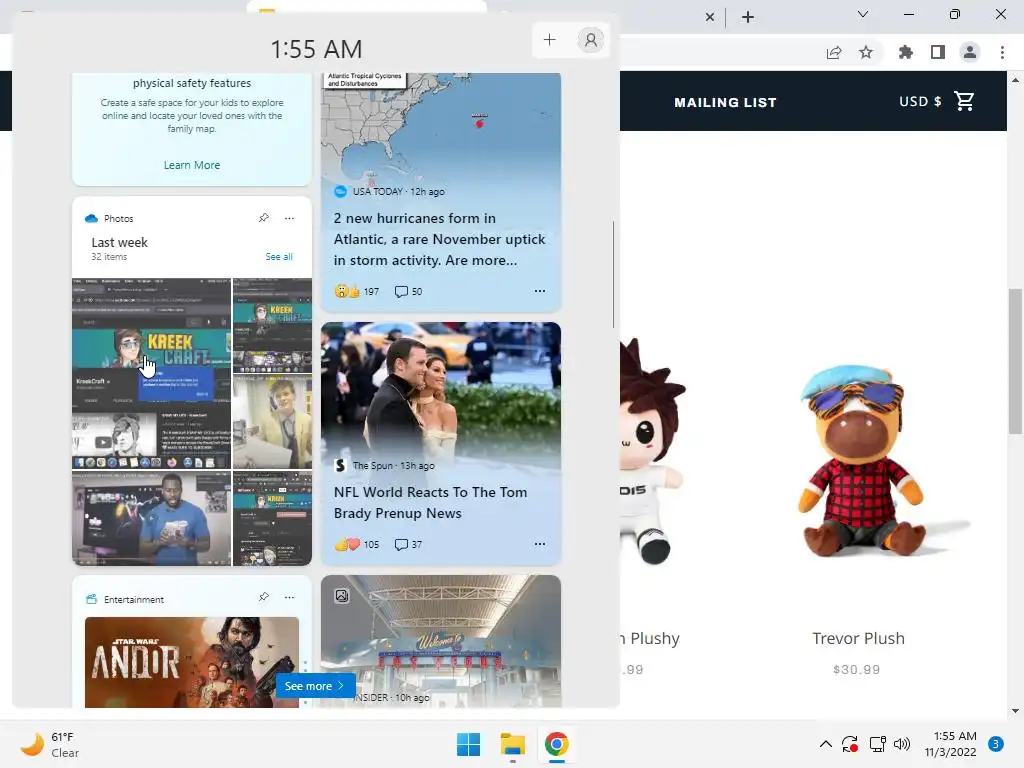This screenshot has width=1024, height=768.
Task: Open notification center badge showing 3
Action: (996, 744)
